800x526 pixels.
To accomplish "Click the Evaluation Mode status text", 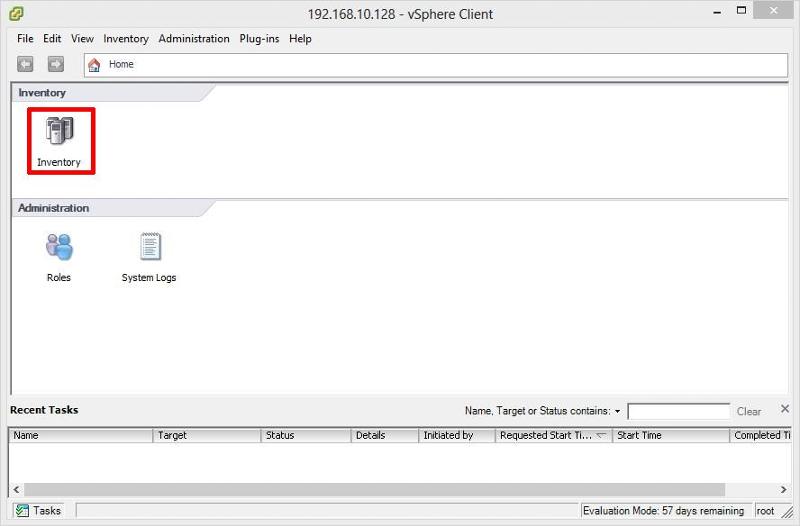I will (663, 510).
